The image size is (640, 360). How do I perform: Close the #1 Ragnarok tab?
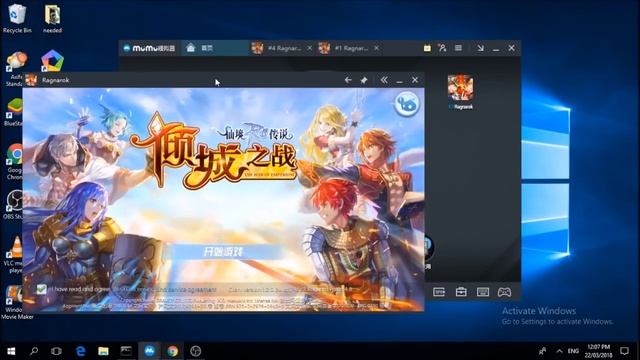[376, 48]
